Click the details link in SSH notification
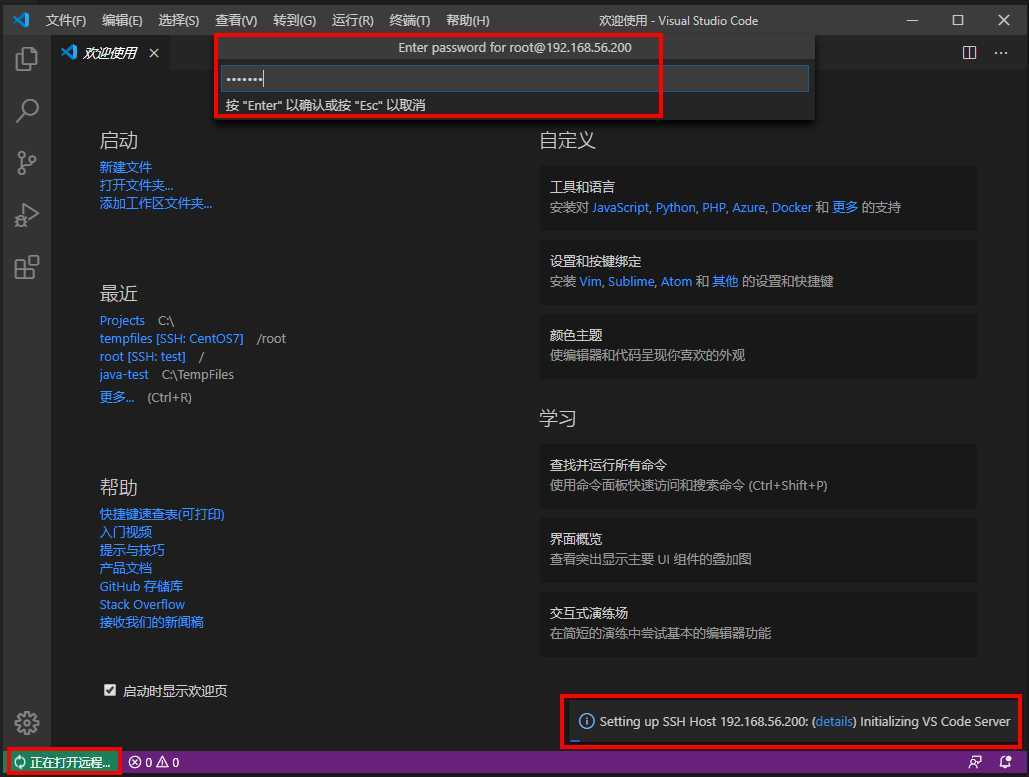The image size is (1029, 777). (x=834, y=721)
